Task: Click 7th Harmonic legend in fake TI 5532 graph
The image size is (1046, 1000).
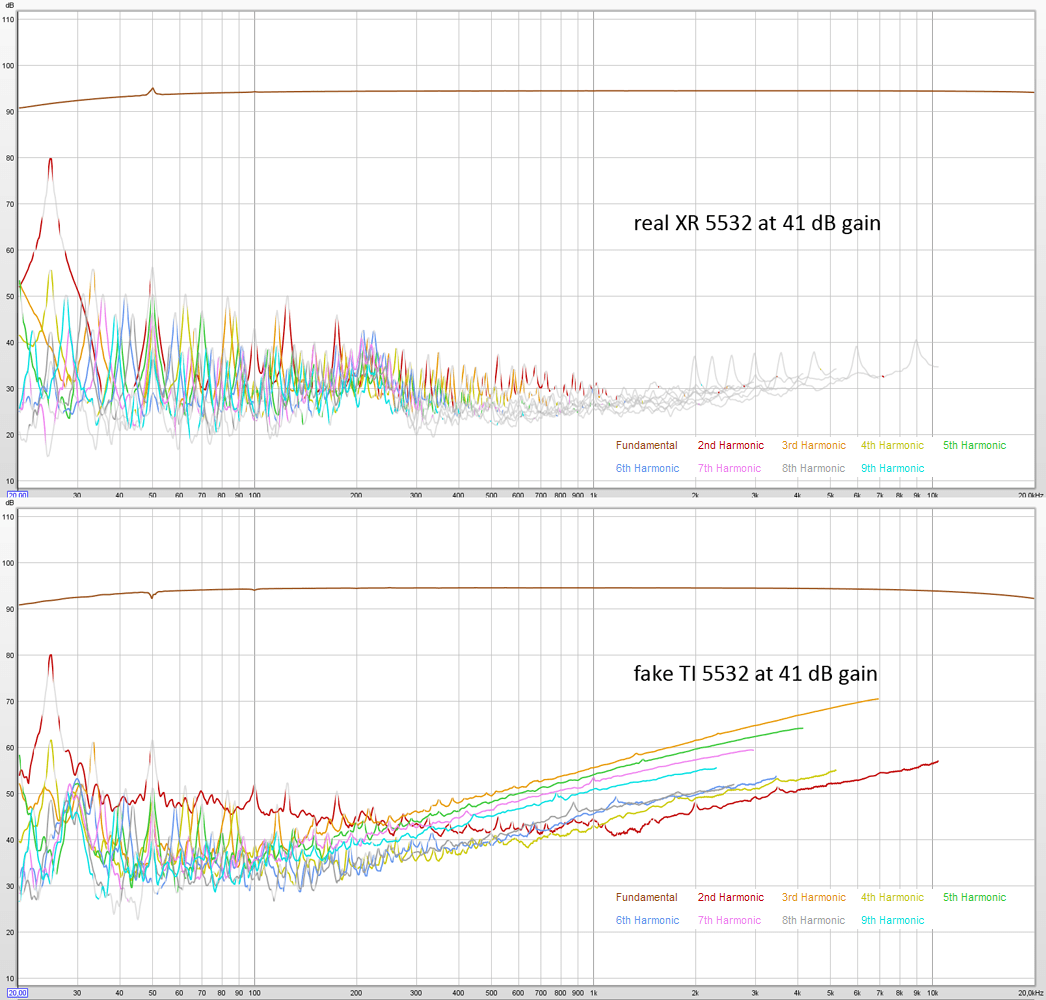Action: click(x=729, y=920)
